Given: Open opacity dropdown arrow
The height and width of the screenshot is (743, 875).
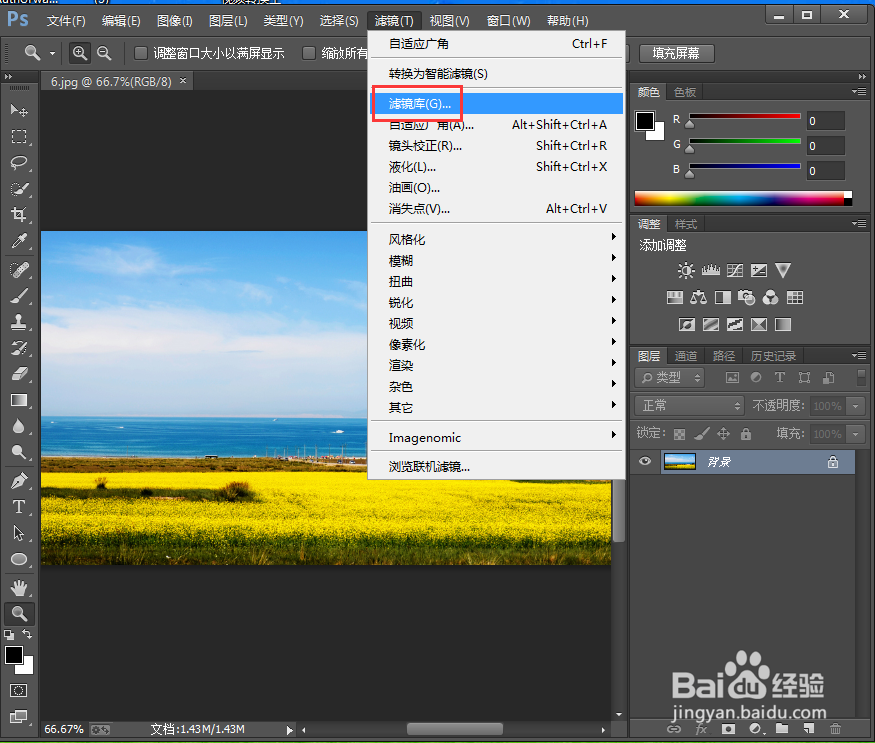Looking at the screenshot, I should tap(855, 406).
